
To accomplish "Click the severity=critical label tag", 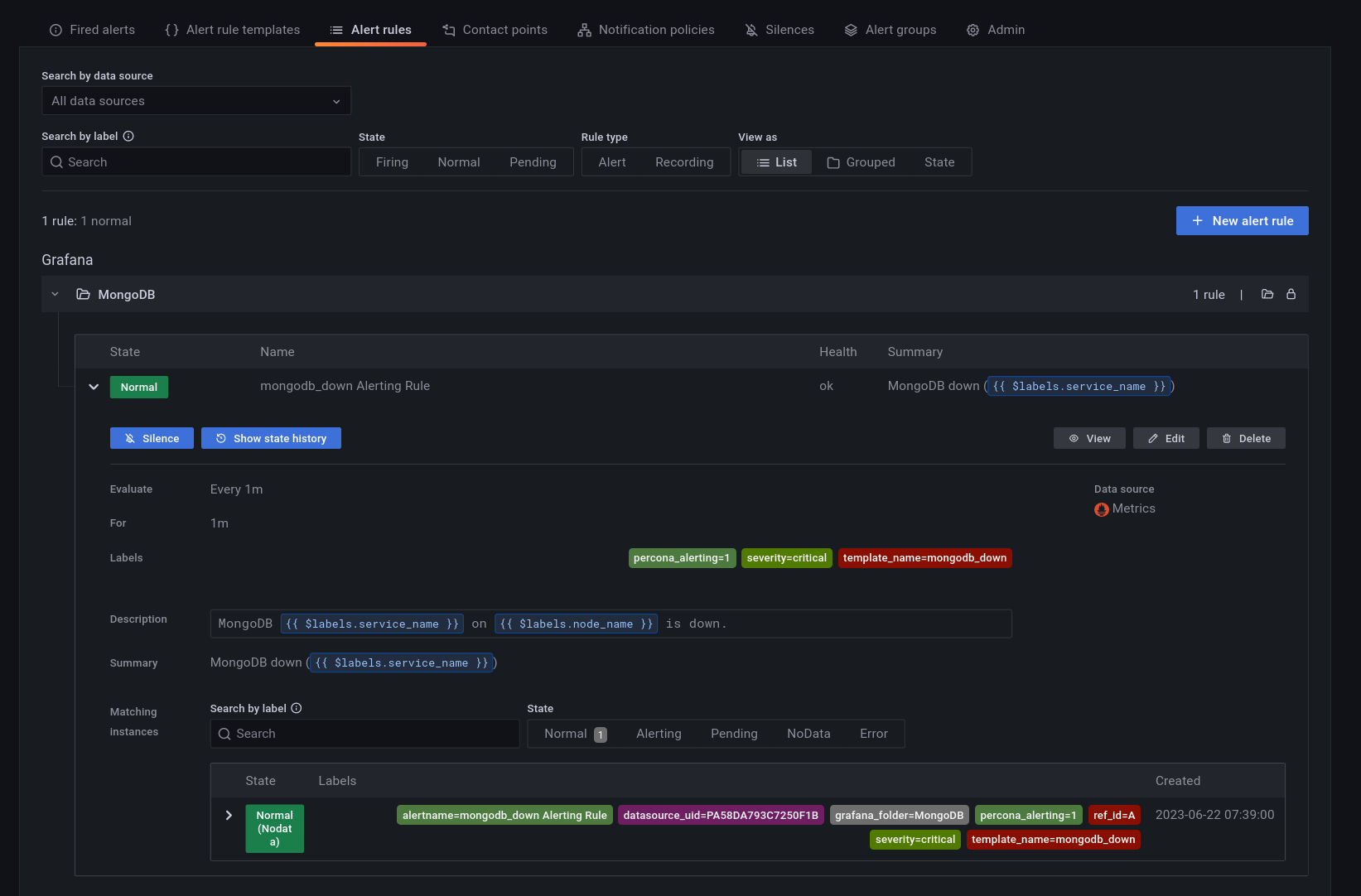I will tap(786, 558).
